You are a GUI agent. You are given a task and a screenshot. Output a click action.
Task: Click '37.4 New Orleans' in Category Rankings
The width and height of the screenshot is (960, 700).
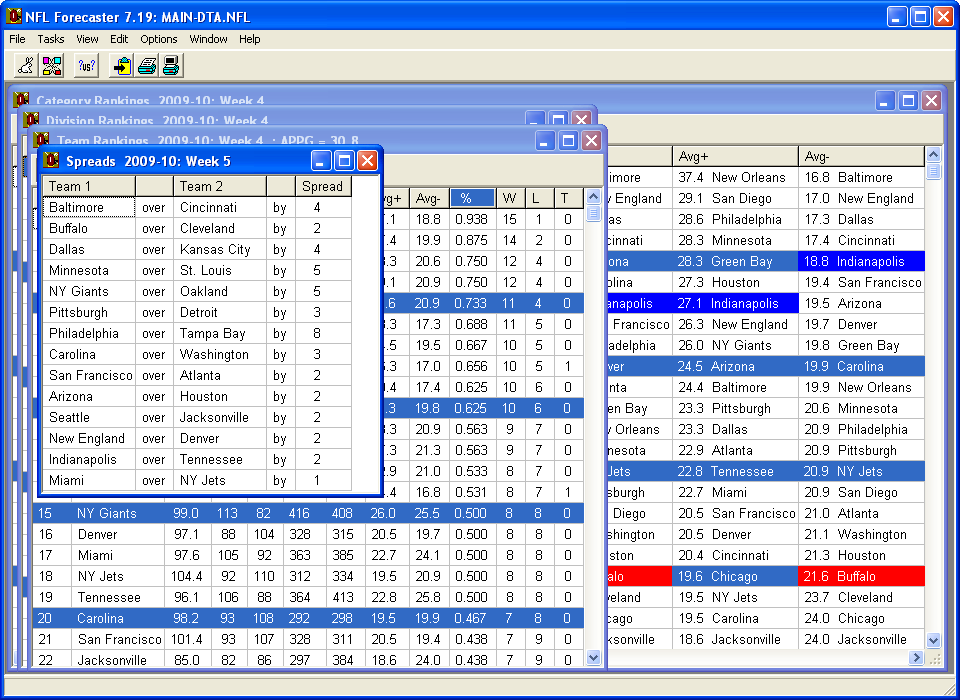735,177
